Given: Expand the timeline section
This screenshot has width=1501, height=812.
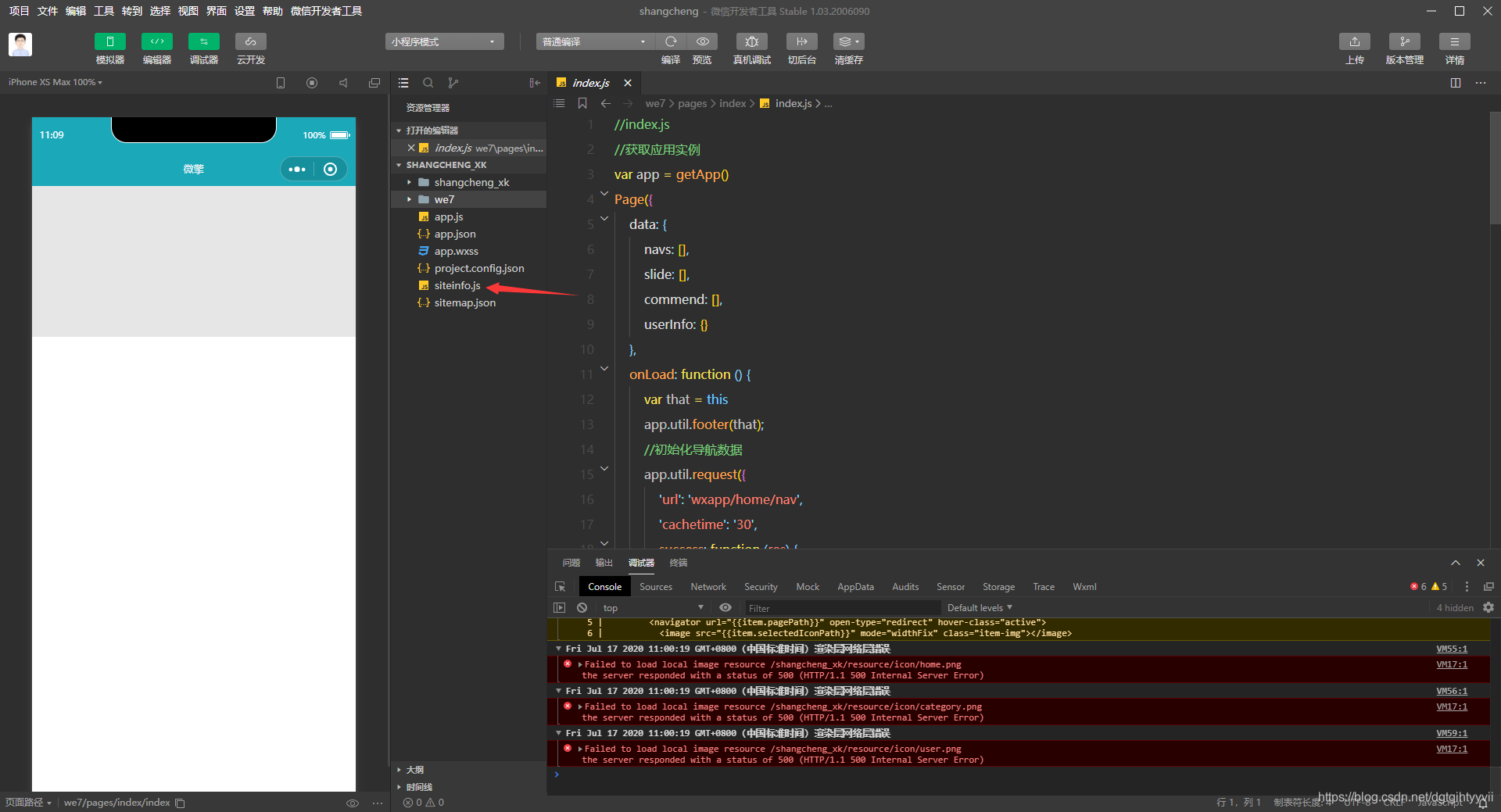Looking at the screenshot, I should (x=399, y=787).
